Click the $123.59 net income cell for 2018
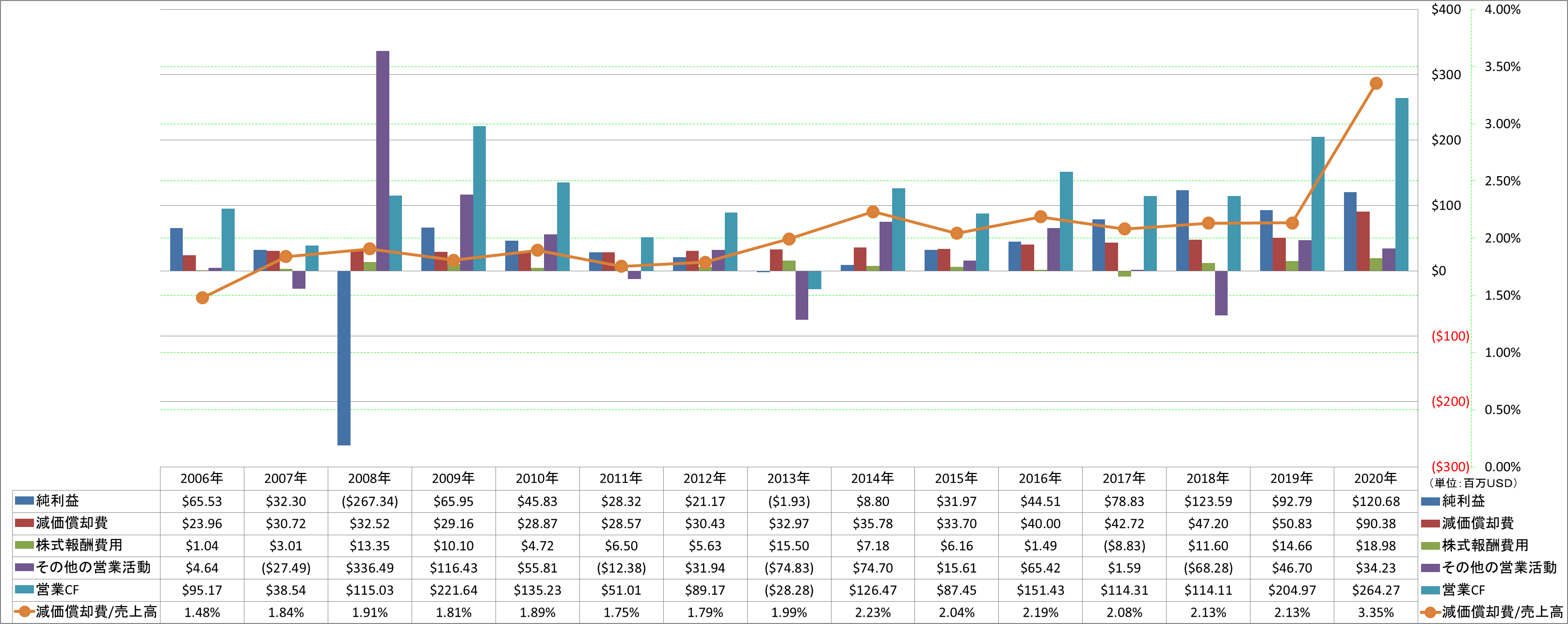 (1208, 502)
